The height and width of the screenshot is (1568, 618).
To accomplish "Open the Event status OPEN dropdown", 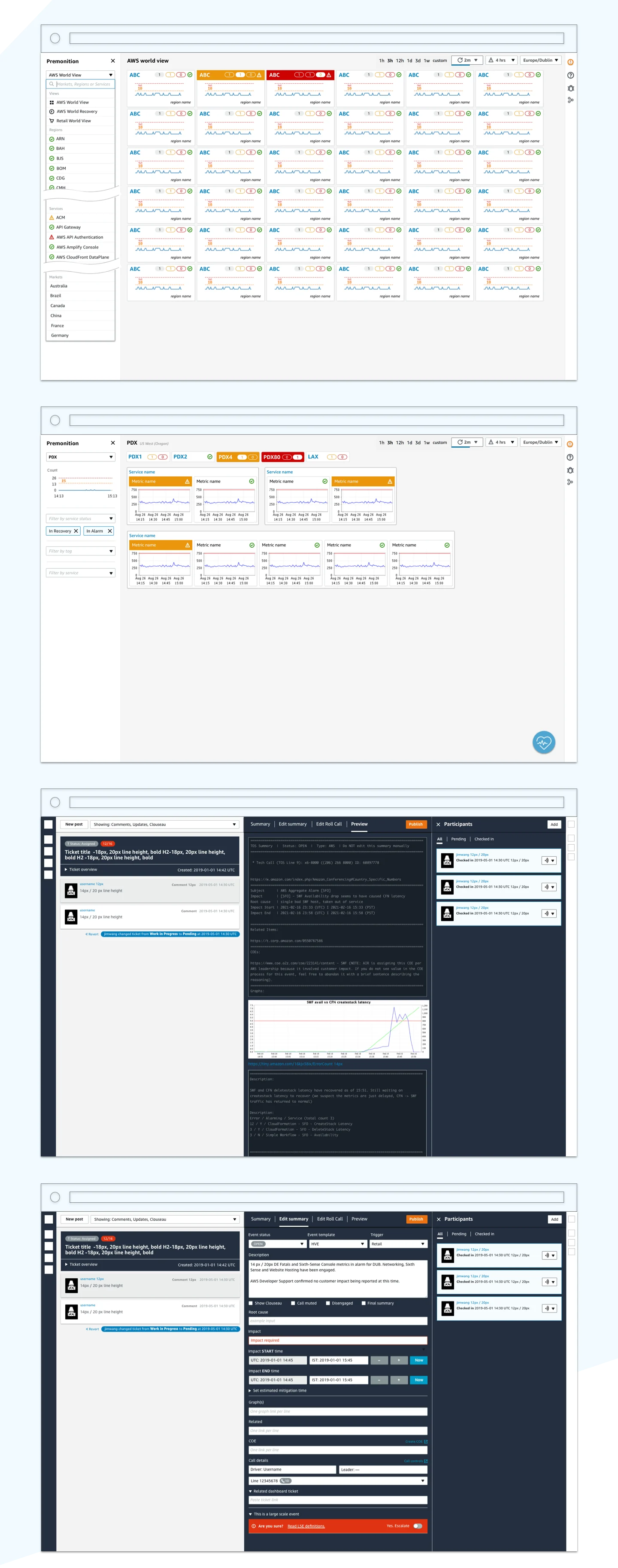I will [x=277, y=1244].
